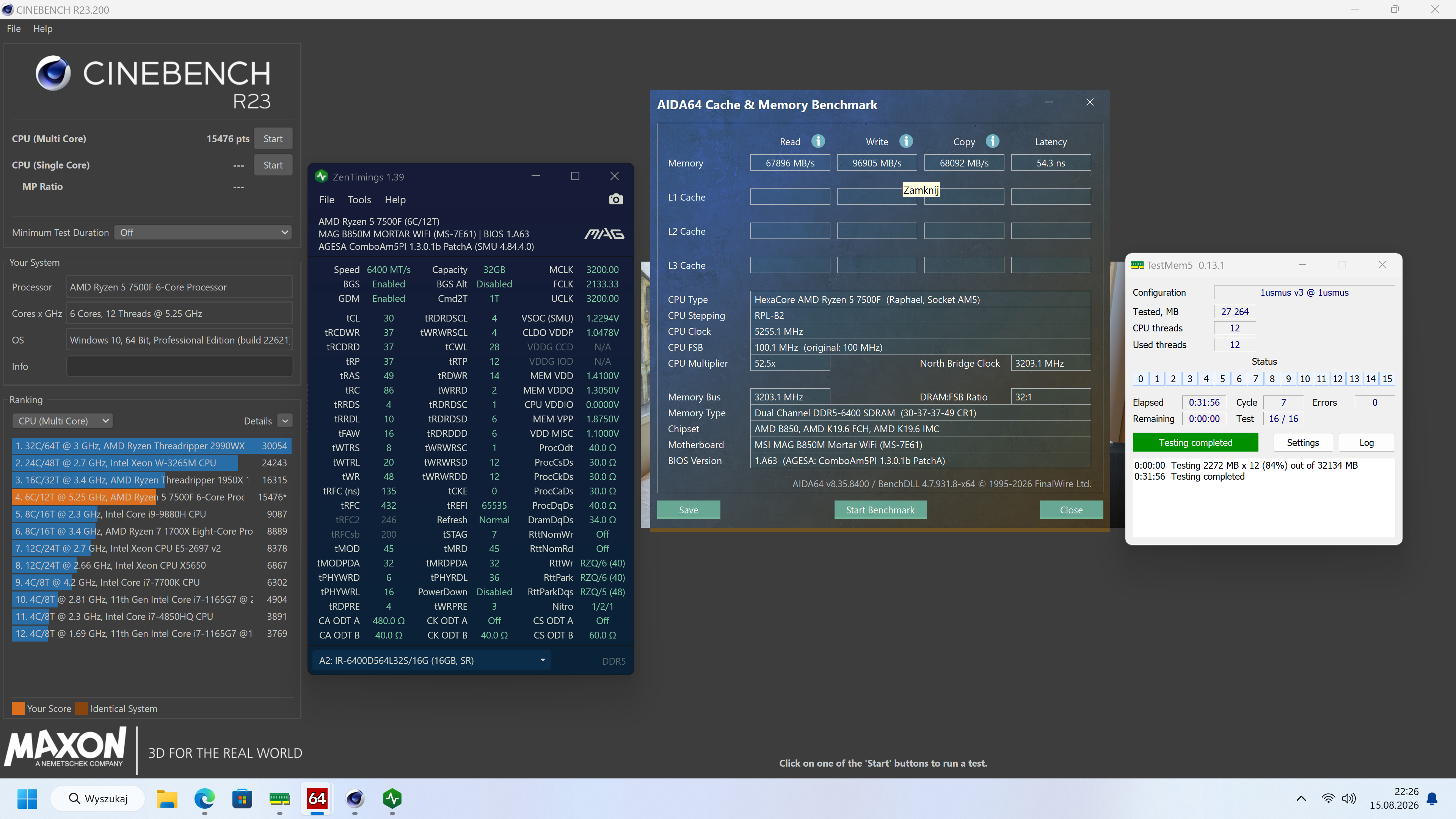Viewport: 1456px width, 819px height.
Task: Click the Testing completed status bar
Action: point(1196,442)
